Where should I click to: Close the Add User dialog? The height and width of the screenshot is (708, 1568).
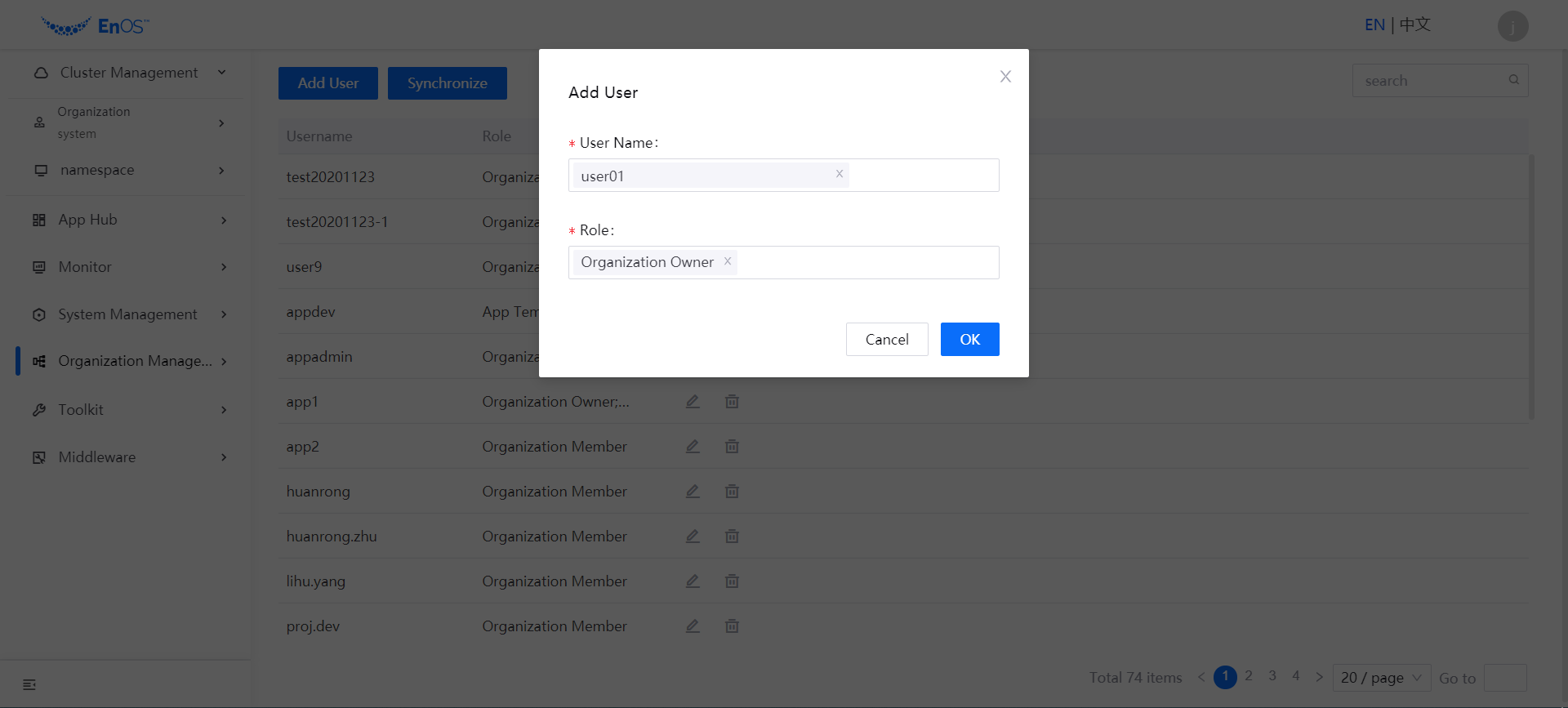point(1005,77)
